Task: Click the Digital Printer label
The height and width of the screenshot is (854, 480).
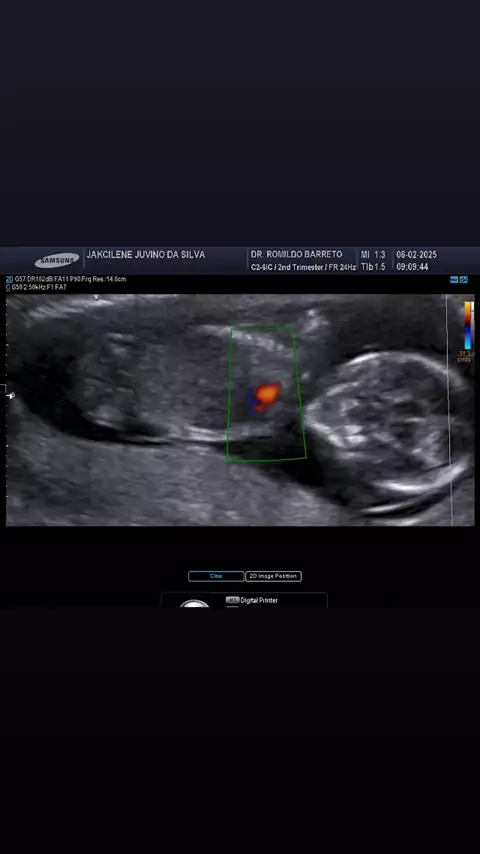Action: click(259, 600)
